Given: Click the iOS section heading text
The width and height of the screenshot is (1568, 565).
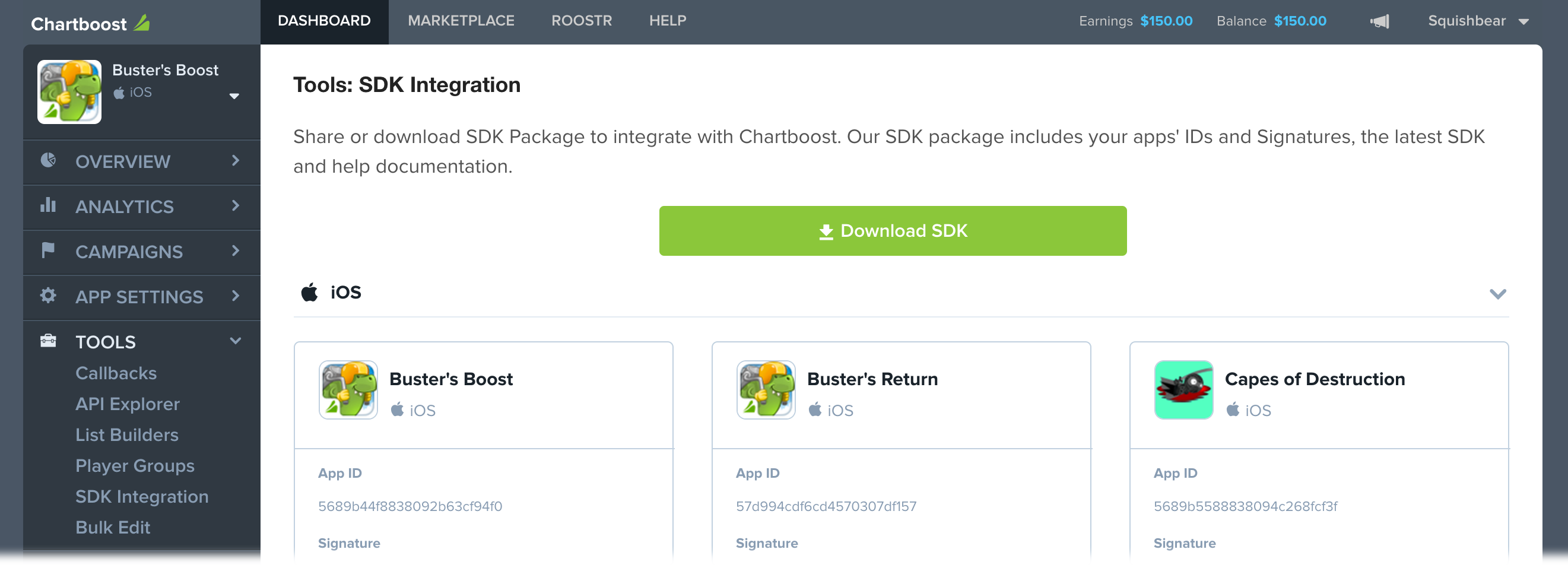Looking at the screenshot, I should pyautogui.click(x=346, y=293).
